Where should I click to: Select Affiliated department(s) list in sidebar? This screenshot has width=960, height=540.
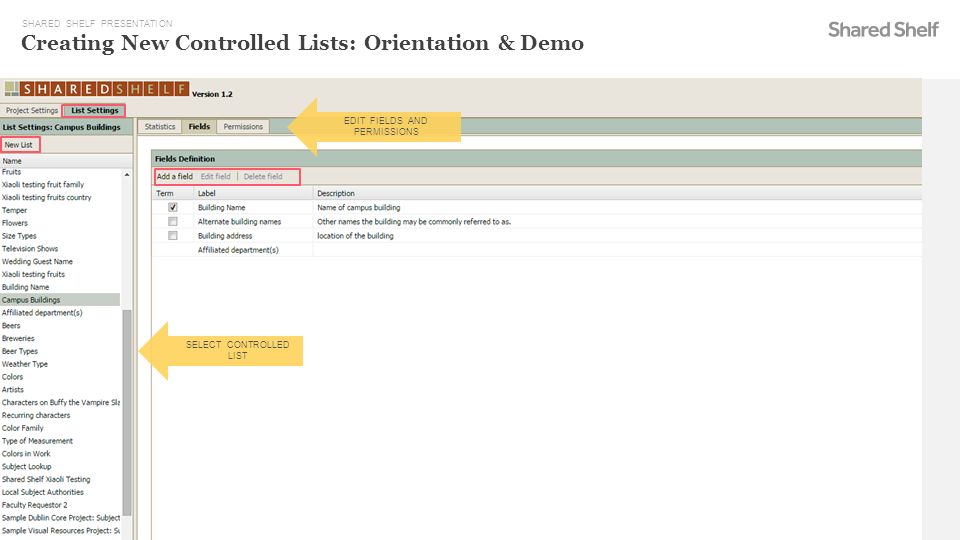[60, 313]
